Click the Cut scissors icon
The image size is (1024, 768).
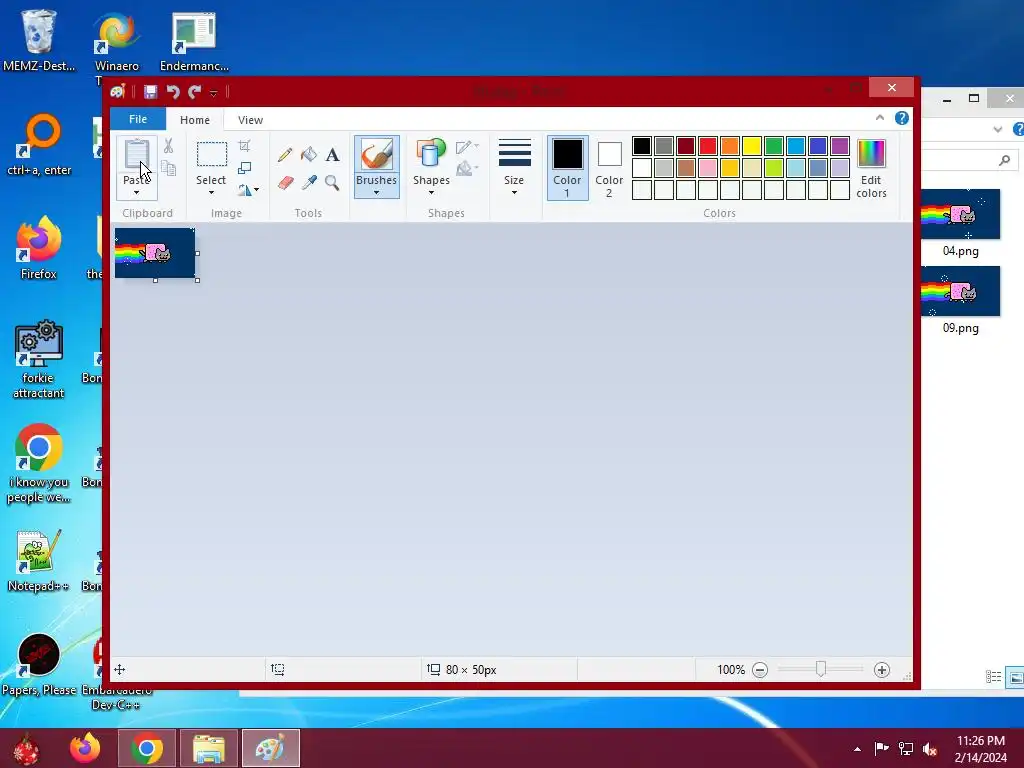point(168,146)
